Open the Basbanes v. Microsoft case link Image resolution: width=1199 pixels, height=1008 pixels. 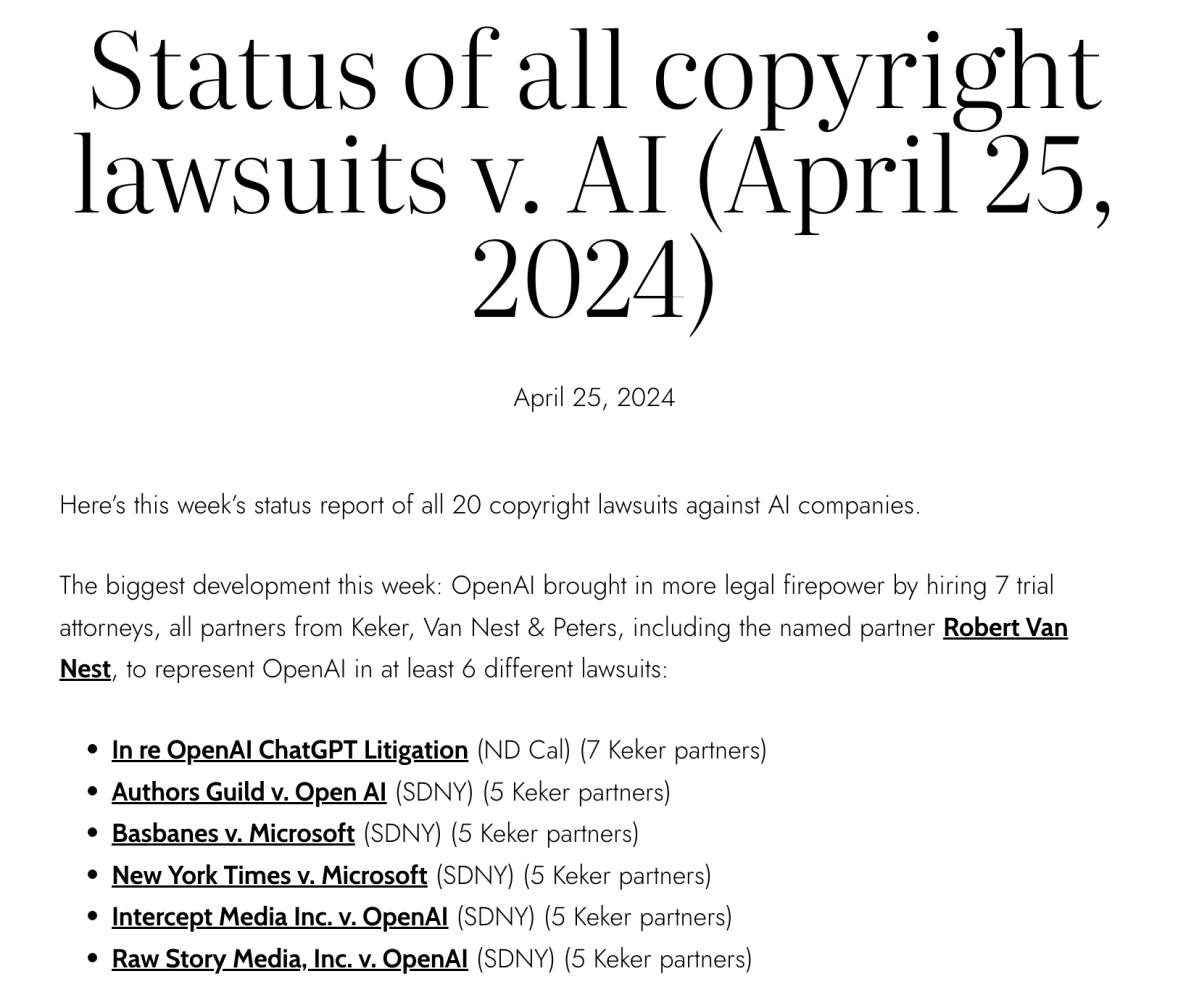pos(233,834)
